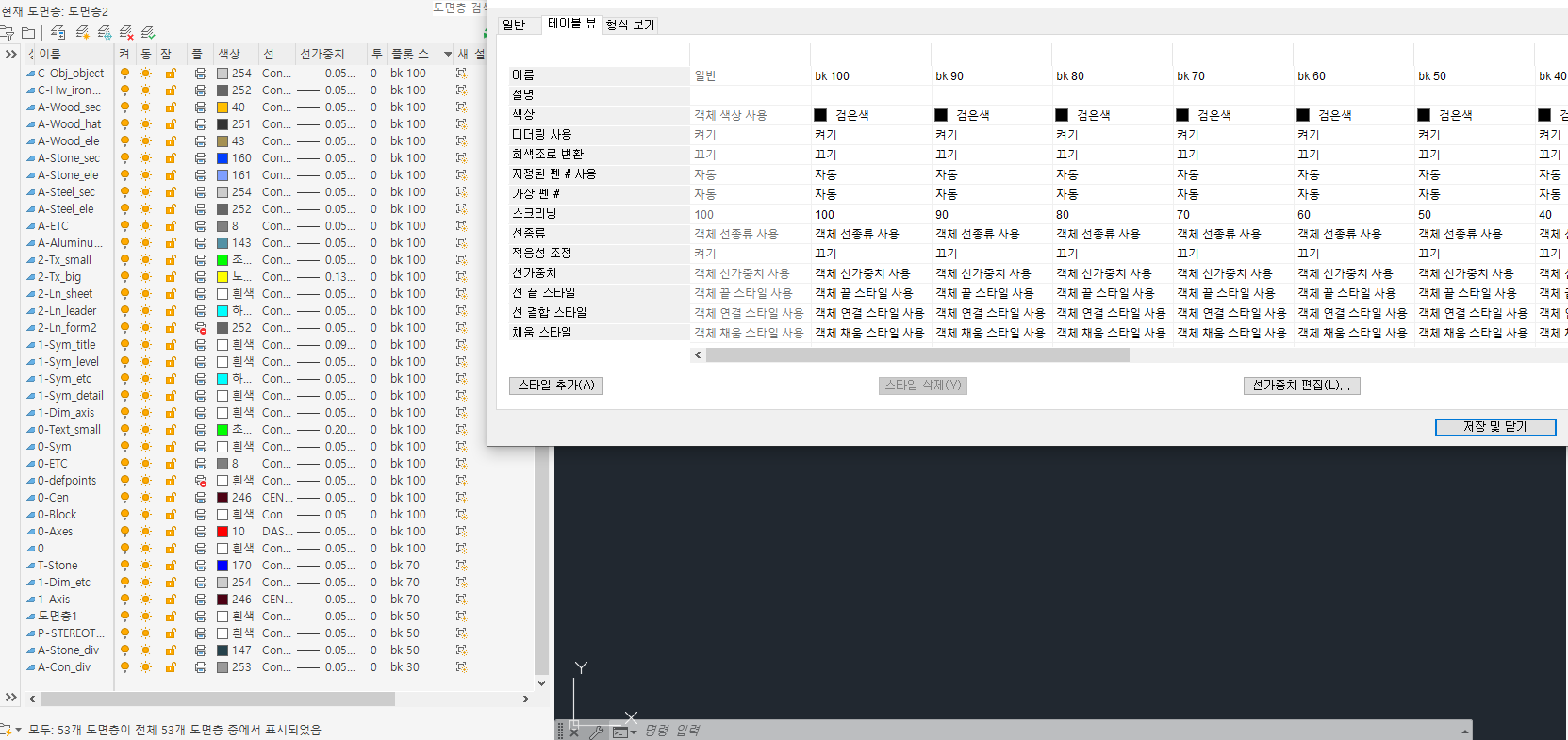1568x740 pixels.
Task: Toggle on/off bulb for C-Obj_object layer
Action: pyautogui.click(x=124, y=74)
